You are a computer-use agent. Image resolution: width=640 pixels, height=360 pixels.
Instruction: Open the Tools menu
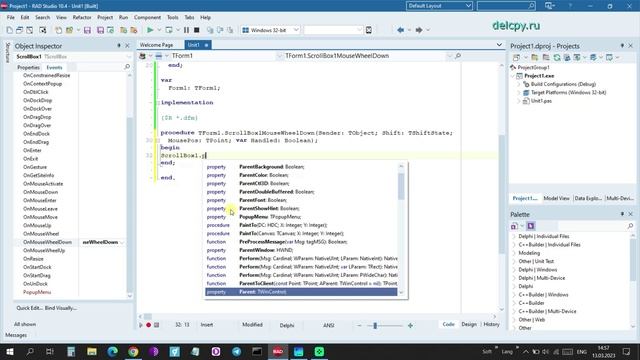173,18
